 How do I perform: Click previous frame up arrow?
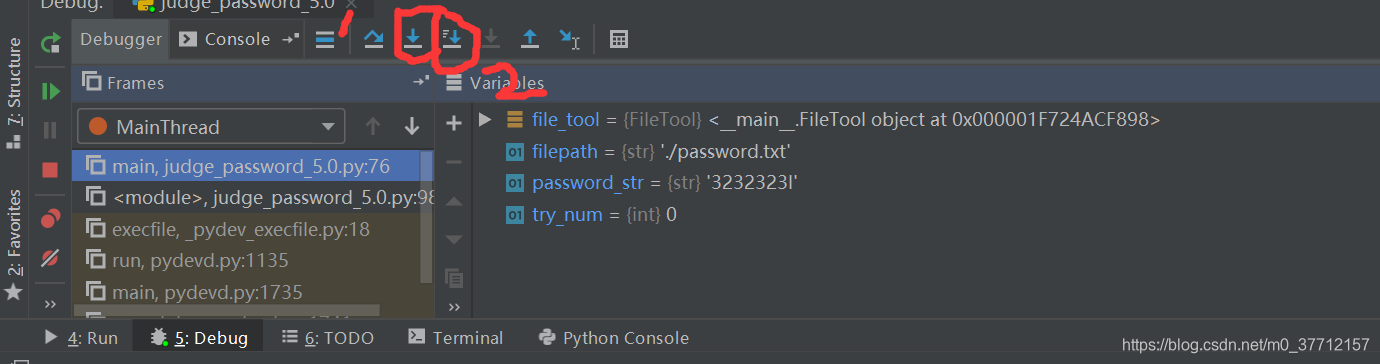(x=373, y=127)
